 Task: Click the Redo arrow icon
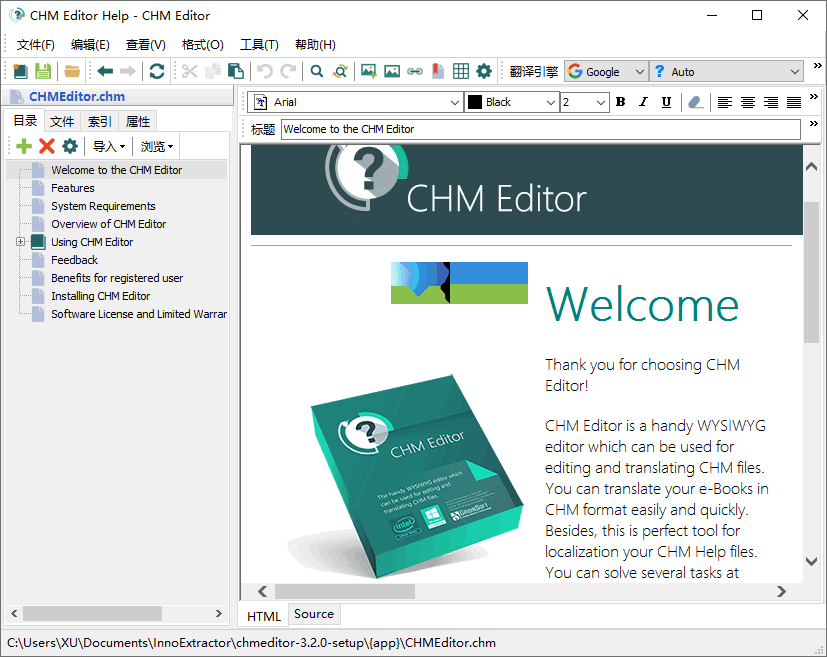point(288,71)
